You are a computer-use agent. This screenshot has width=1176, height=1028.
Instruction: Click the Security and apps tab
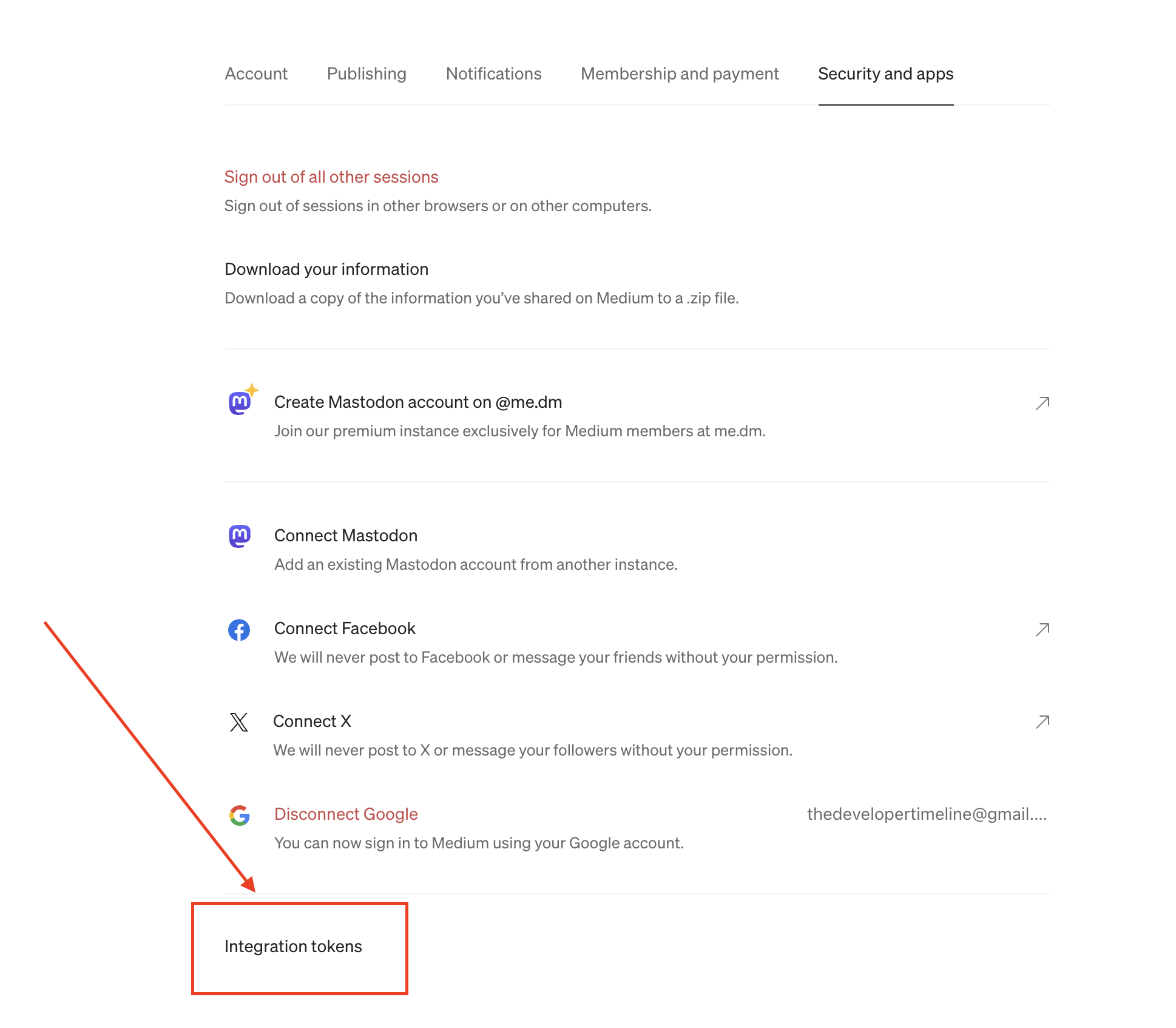(x=885, y=72)
